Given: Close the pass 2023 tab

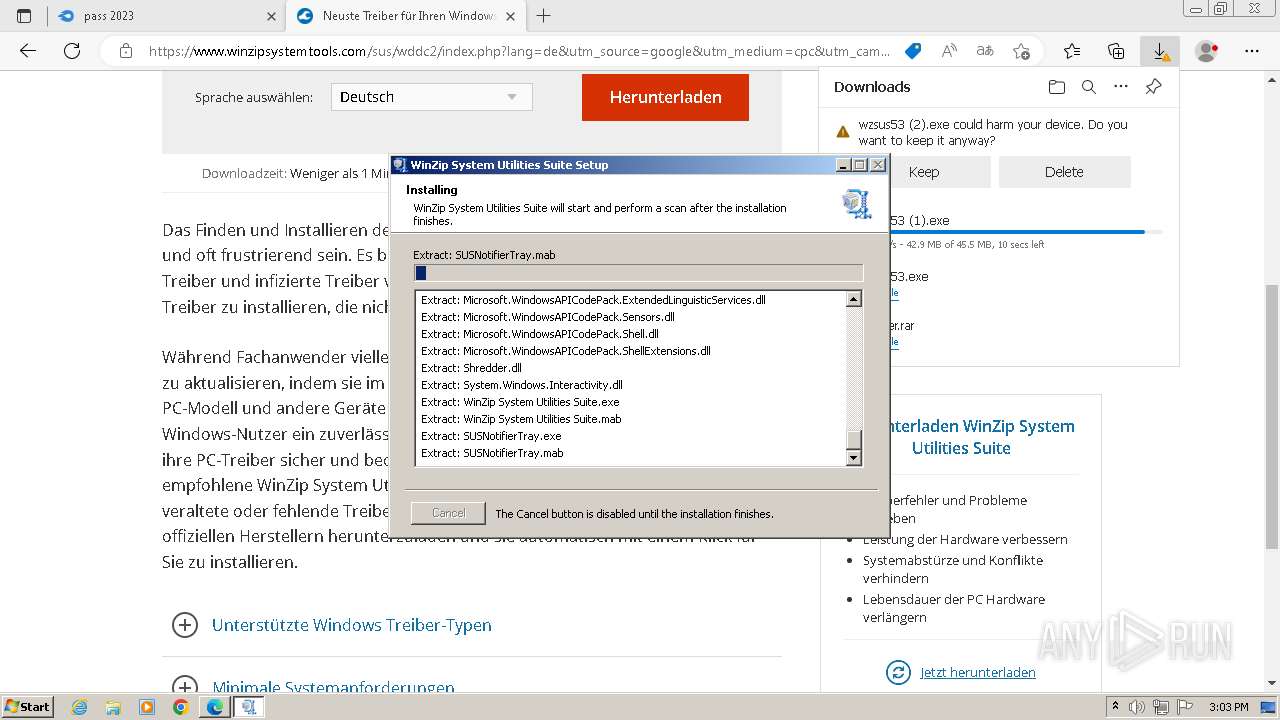Looking at the screenshot, I should click(x=271, y=16).
